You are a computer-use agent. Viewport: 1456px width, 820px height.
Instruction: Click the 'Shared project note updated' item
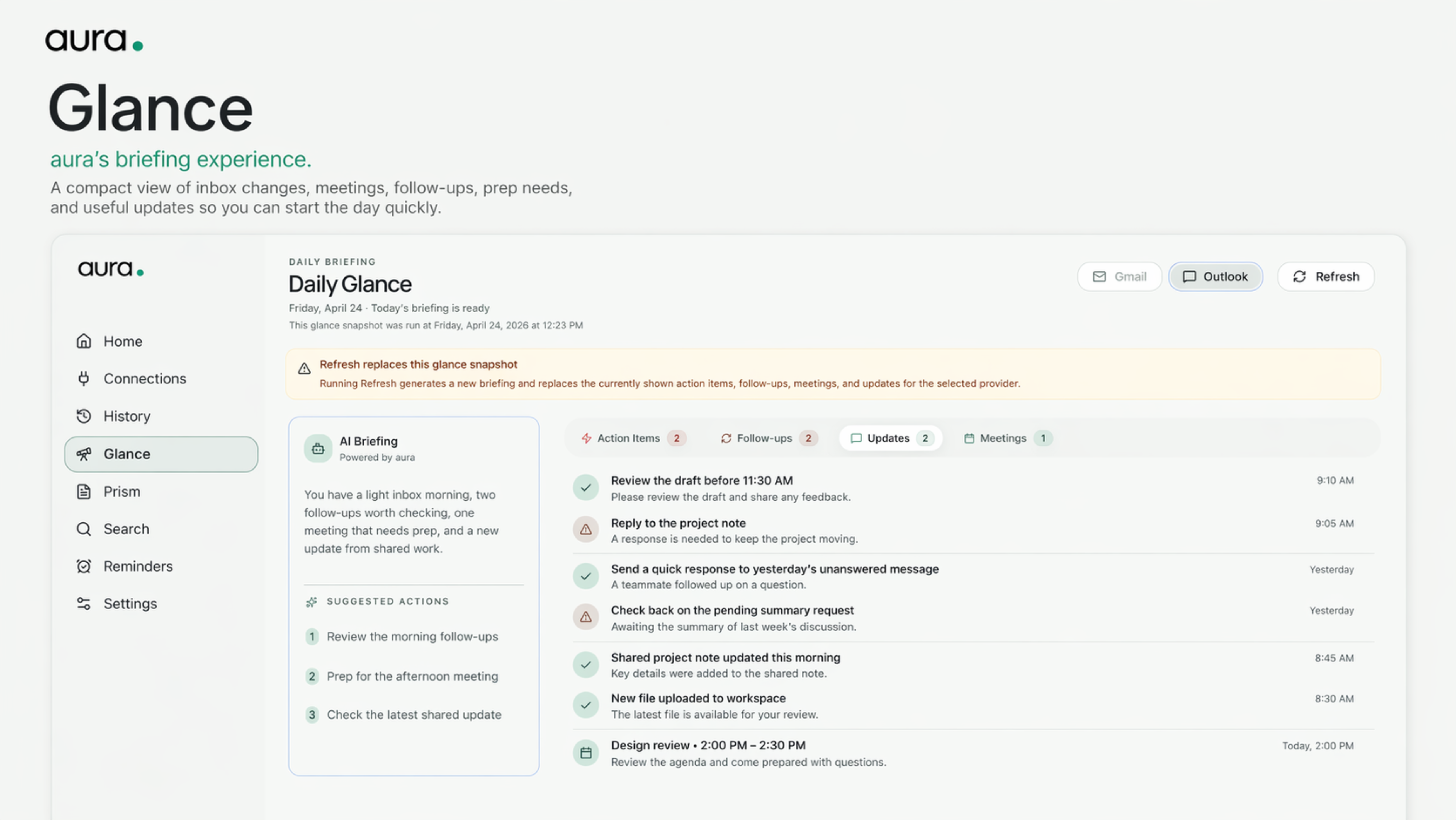(x=725, y=658)
